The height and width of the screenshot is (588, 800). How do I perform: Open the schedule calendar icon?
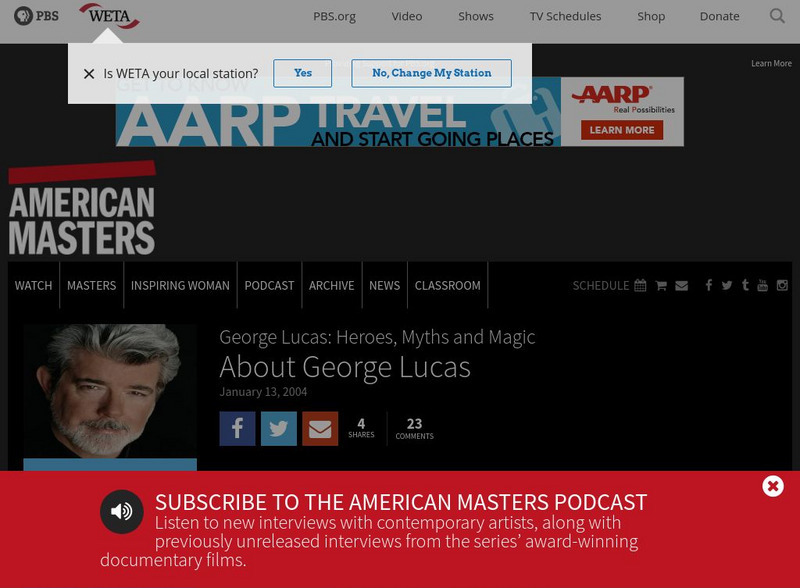point(640,285)
